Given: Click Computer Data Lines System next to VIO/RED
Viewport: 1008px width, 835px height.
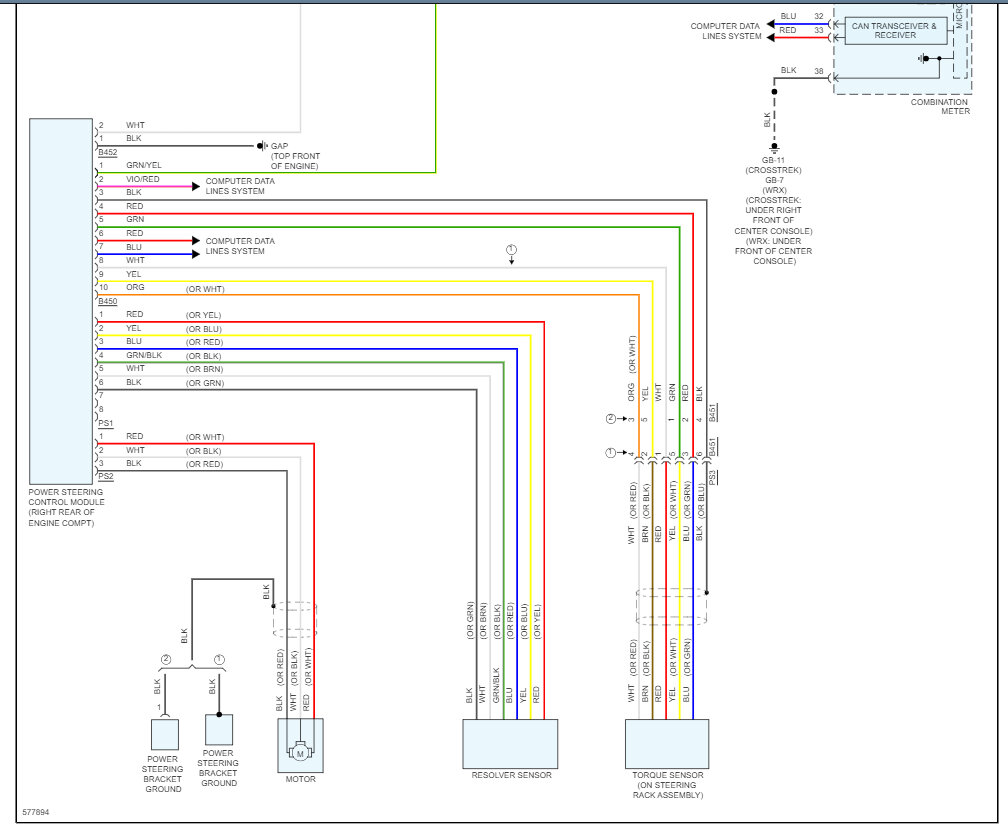Looking at the screenshot, I should point(240,186).
